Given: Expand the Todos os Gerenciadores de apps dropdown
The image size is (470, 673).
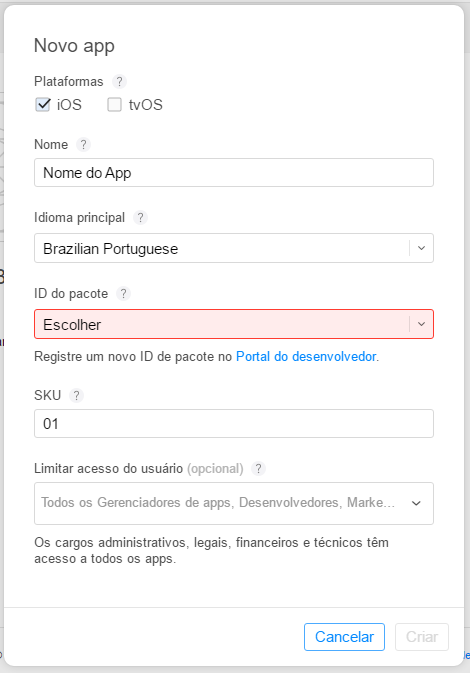Looking at the screenshot, I should [x=234, y=503].
